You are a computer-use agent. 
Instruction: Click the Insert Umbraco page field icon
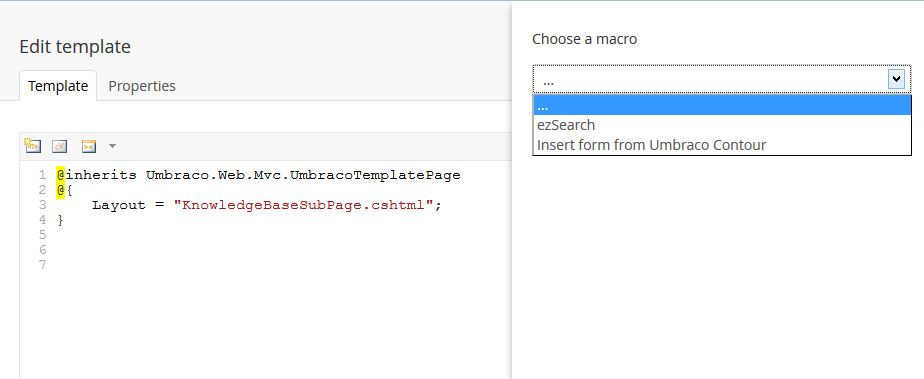(32, 146)
